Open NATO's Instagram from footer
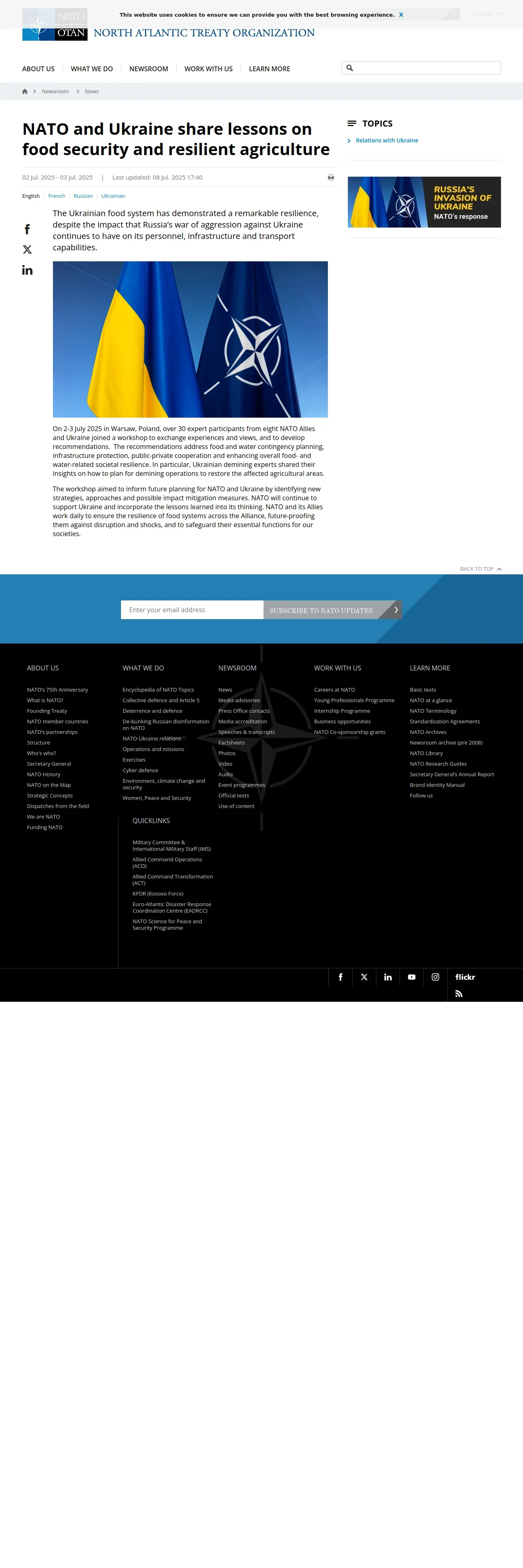 pos(435,977)
